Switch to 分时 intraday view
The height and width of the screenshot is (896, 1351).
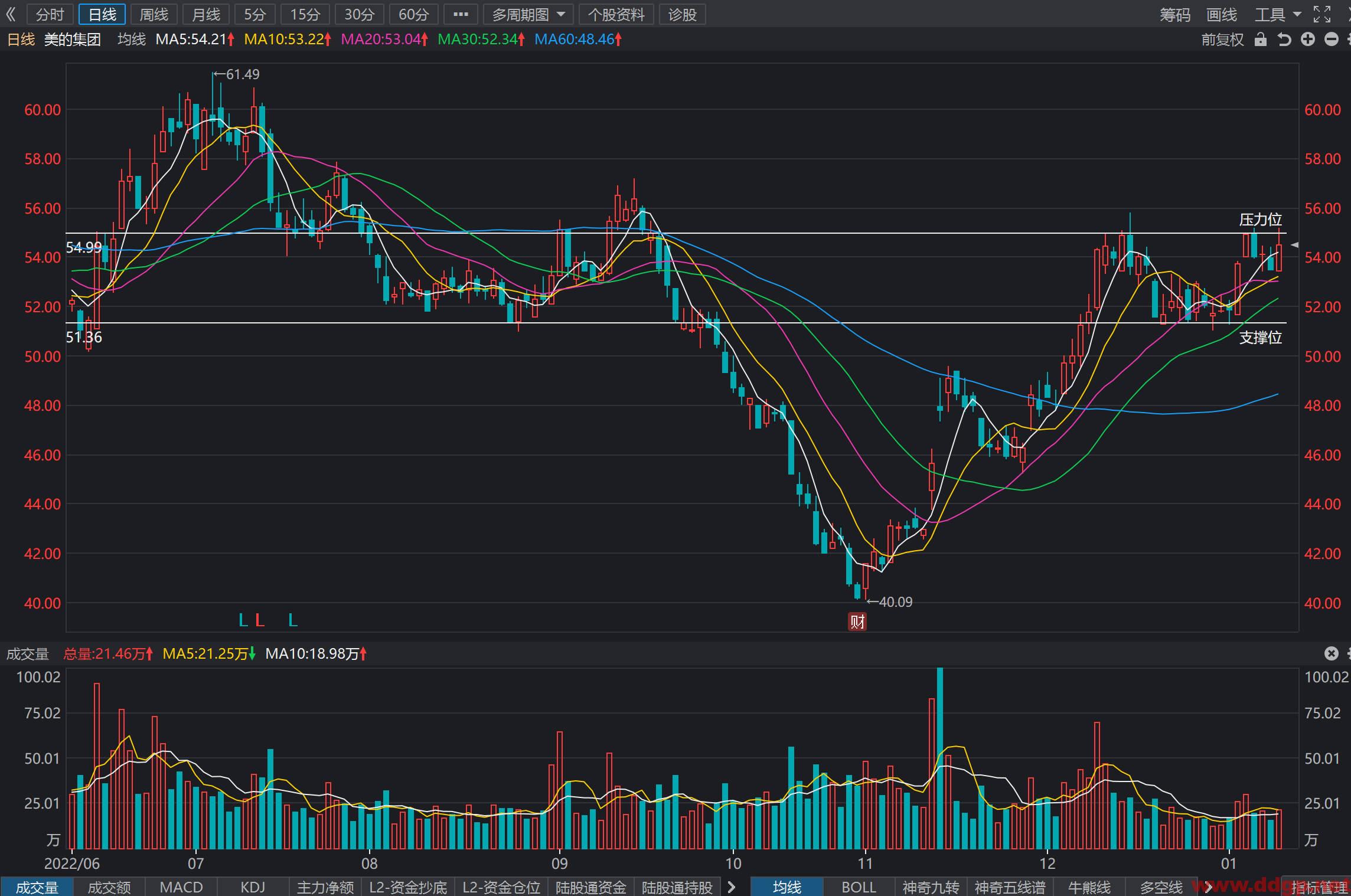50,14
